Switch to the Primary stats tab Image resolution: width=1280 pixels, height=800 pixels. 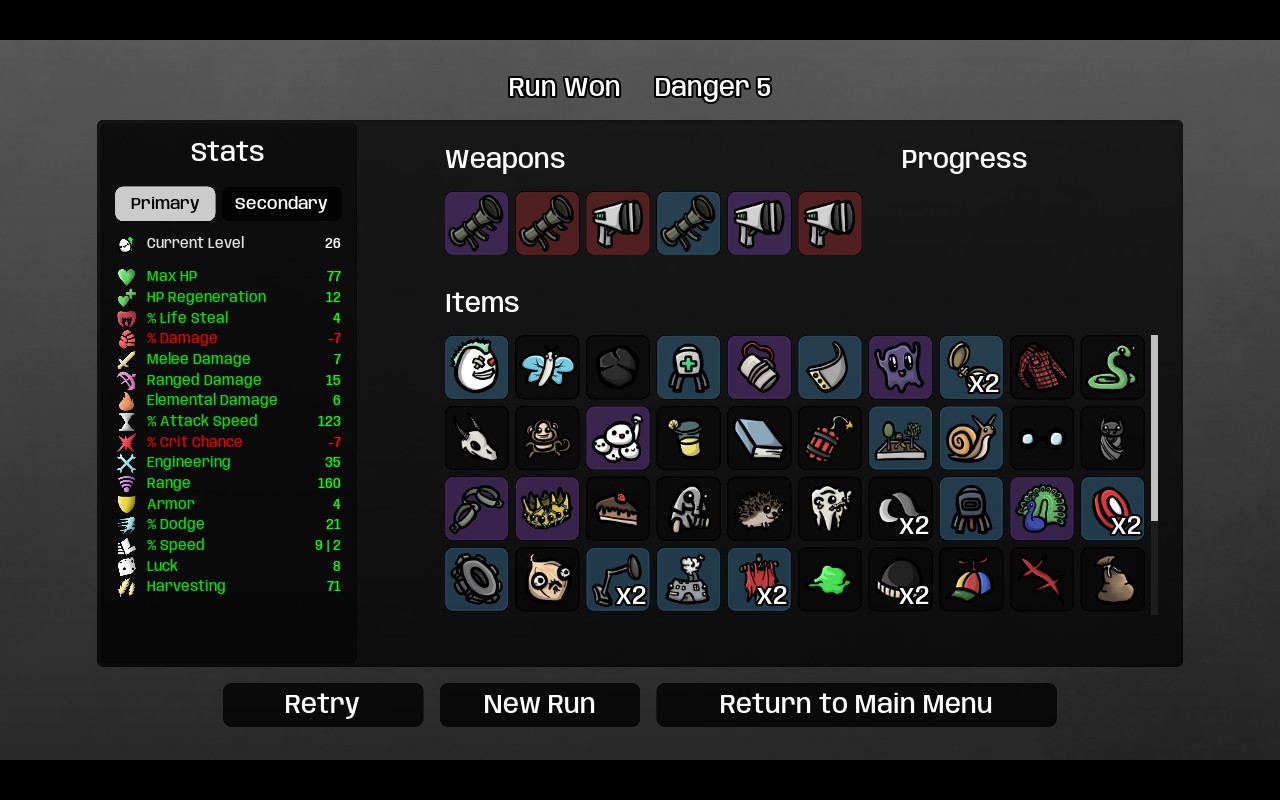pyautogui.click(x=165, y=204)
